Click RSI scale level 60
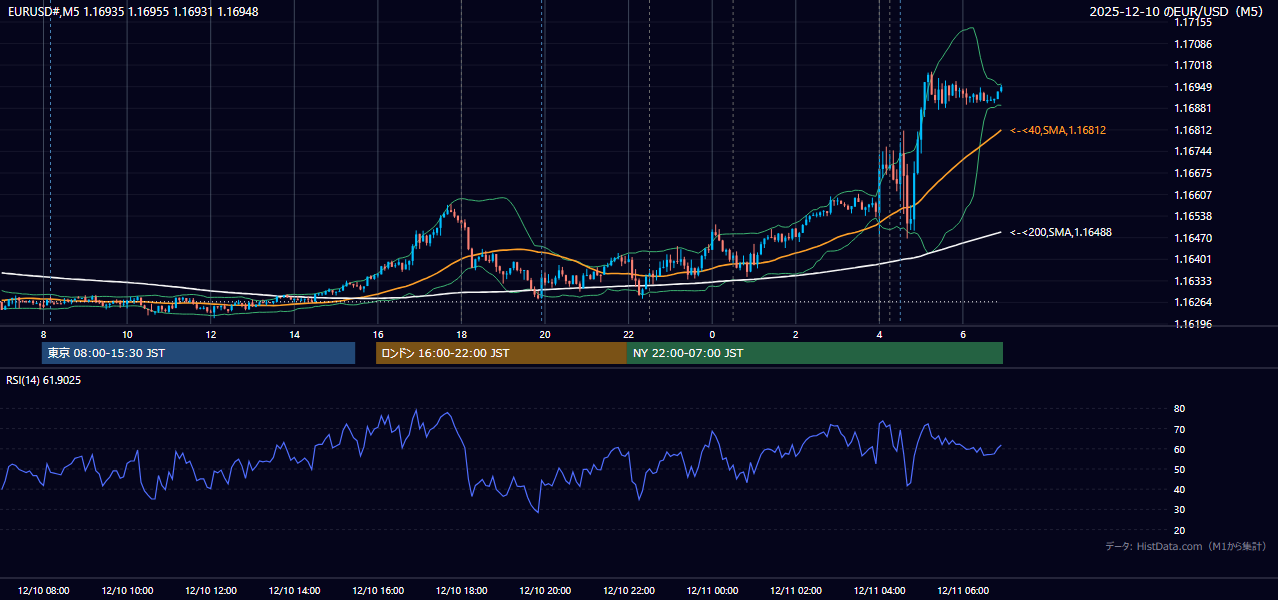 1179,450
